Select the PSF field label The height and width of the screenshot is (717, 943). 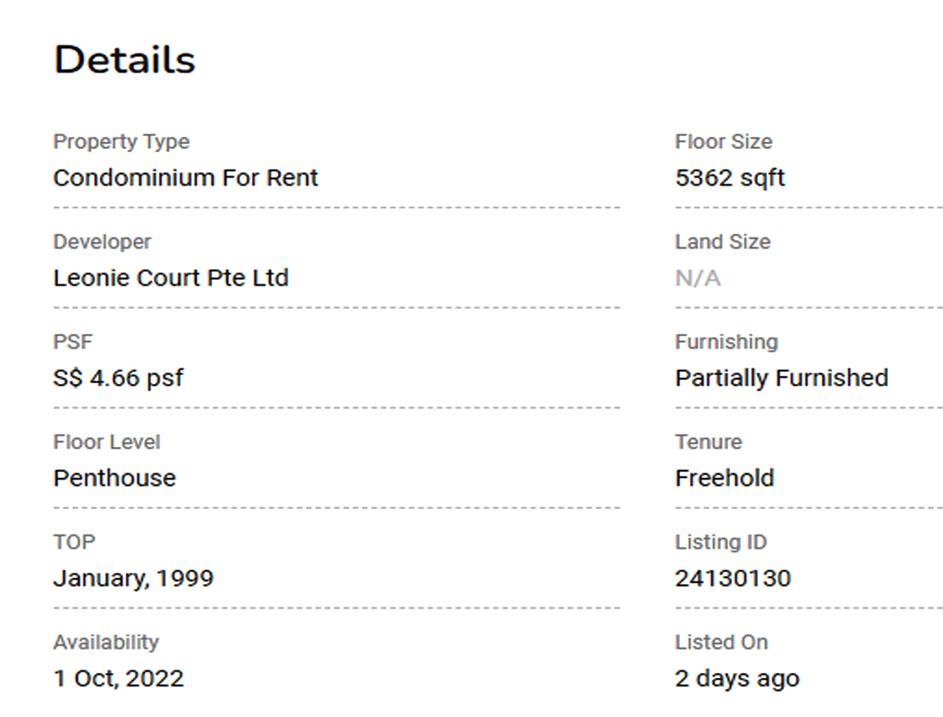click(x=72, y=342)
